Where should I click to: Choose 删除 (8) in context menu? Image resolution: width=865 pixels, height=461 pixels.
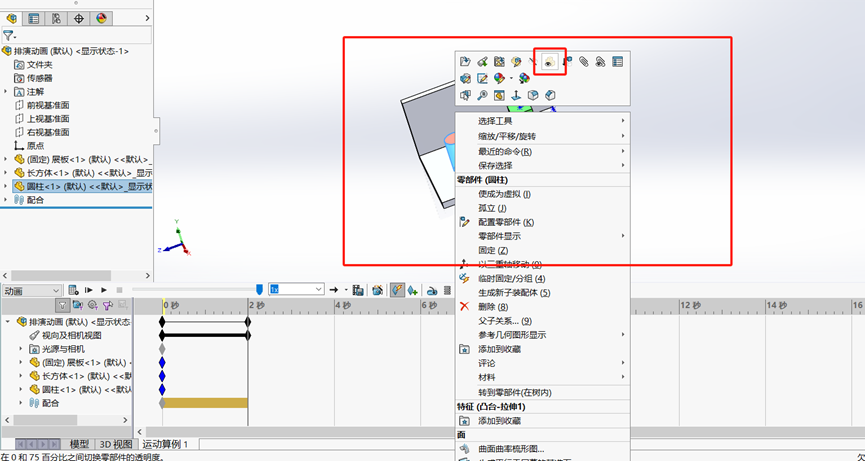pyautogui.click(x=493, y=307)
